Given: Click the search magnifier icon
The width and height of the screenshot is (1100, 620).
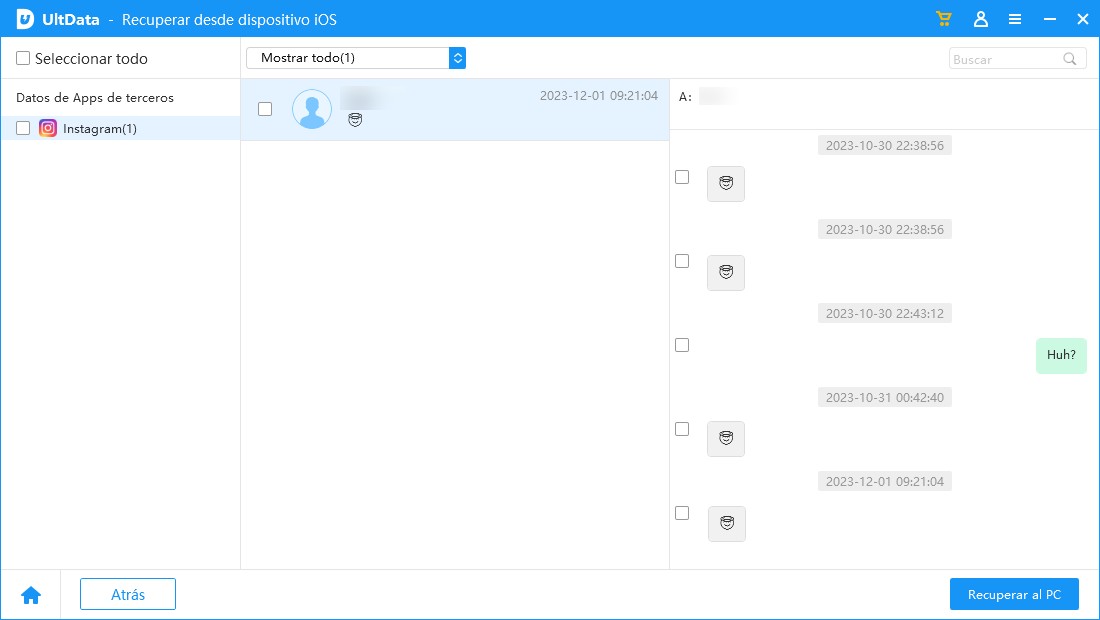Looking at the screenshot, I should 1069,59.
